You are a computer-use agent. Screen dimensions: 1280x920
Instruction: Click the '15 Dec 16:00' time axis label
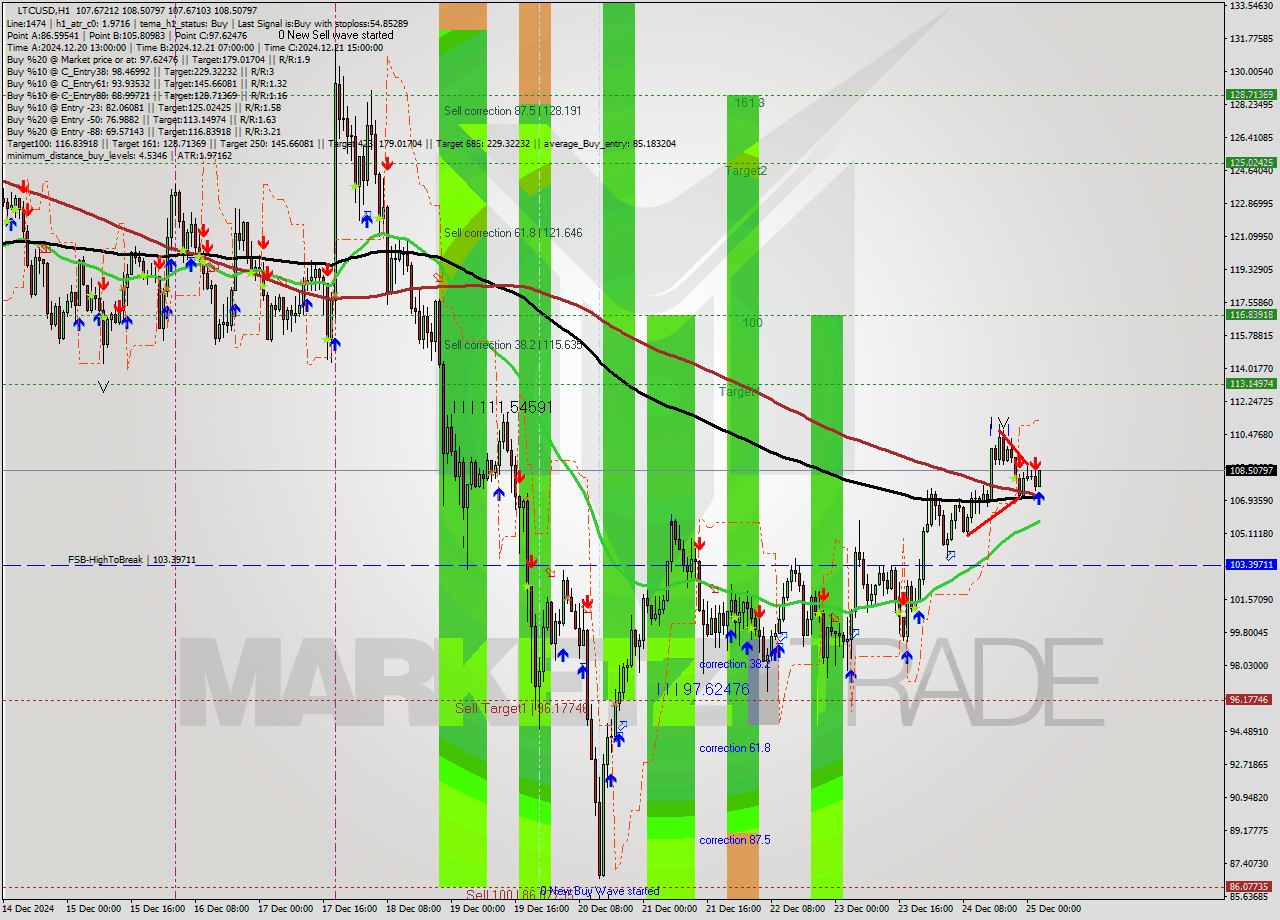tap(160, 909)
